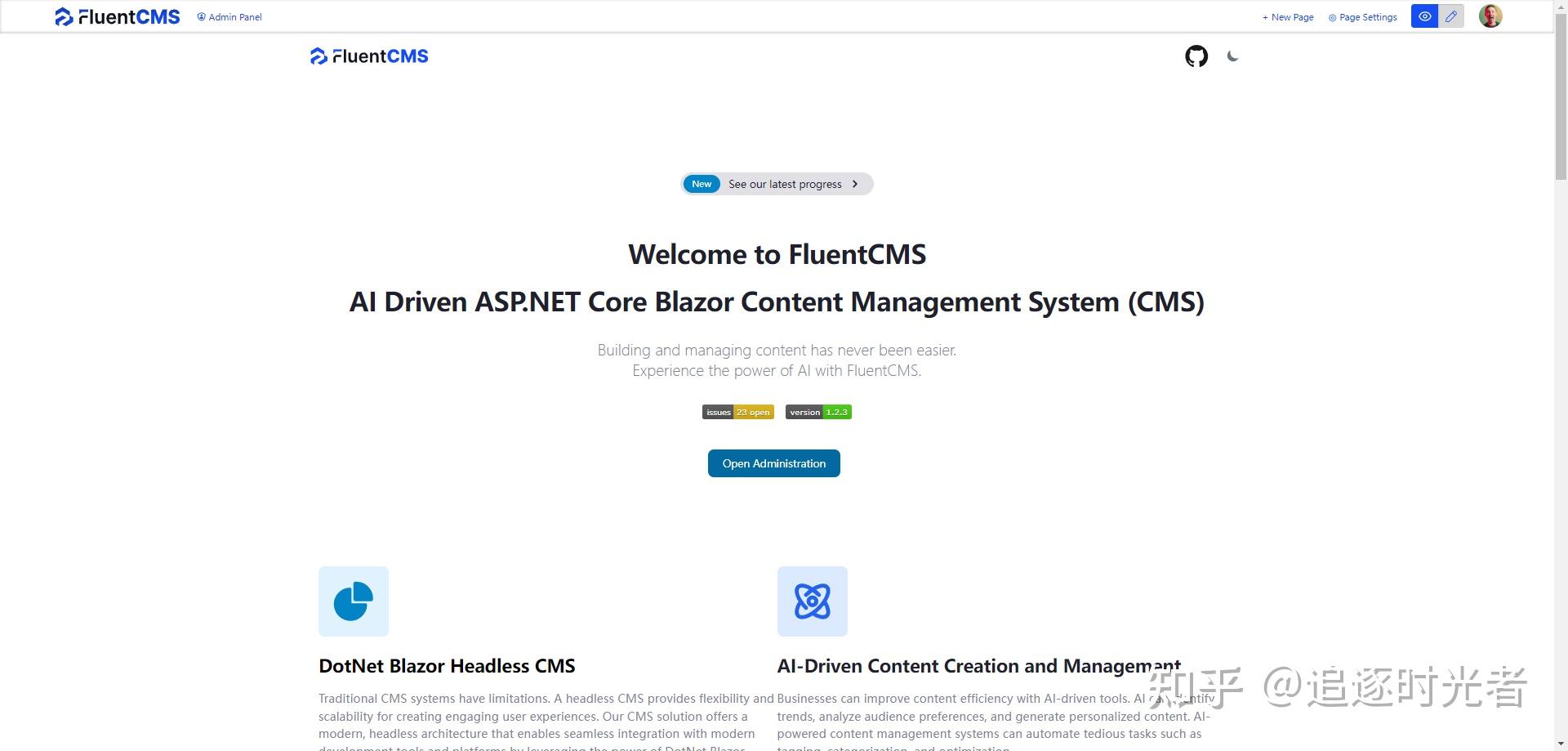
Task: Toggle the theme using the moon switch
Action: point(1233,56)
